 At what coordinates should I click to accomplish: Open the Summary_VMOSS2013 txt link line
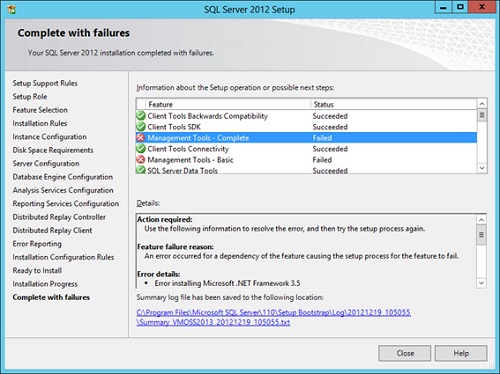(213, 322)
